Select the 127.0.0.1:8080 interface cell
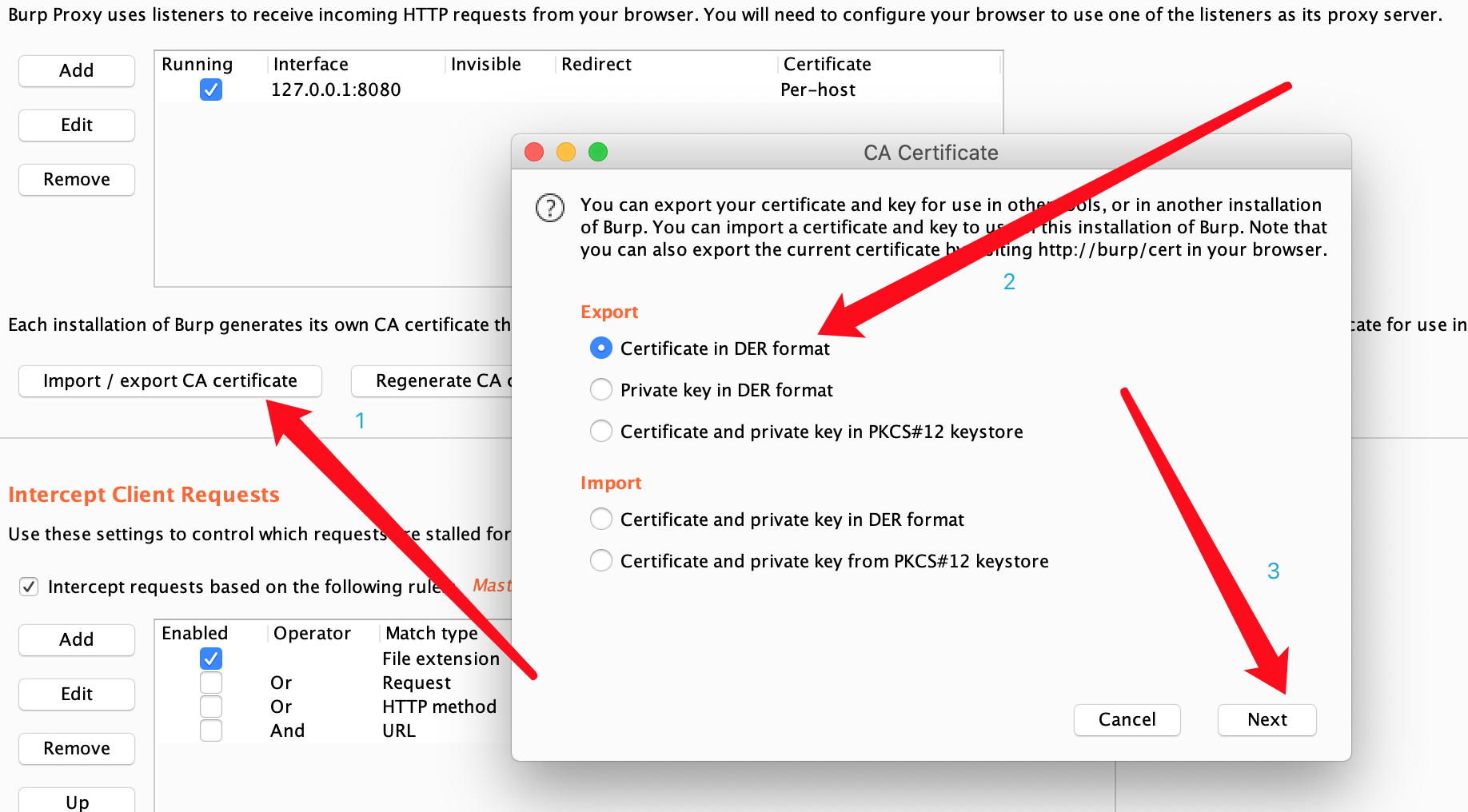1468x812 pixels. point(336,90)
